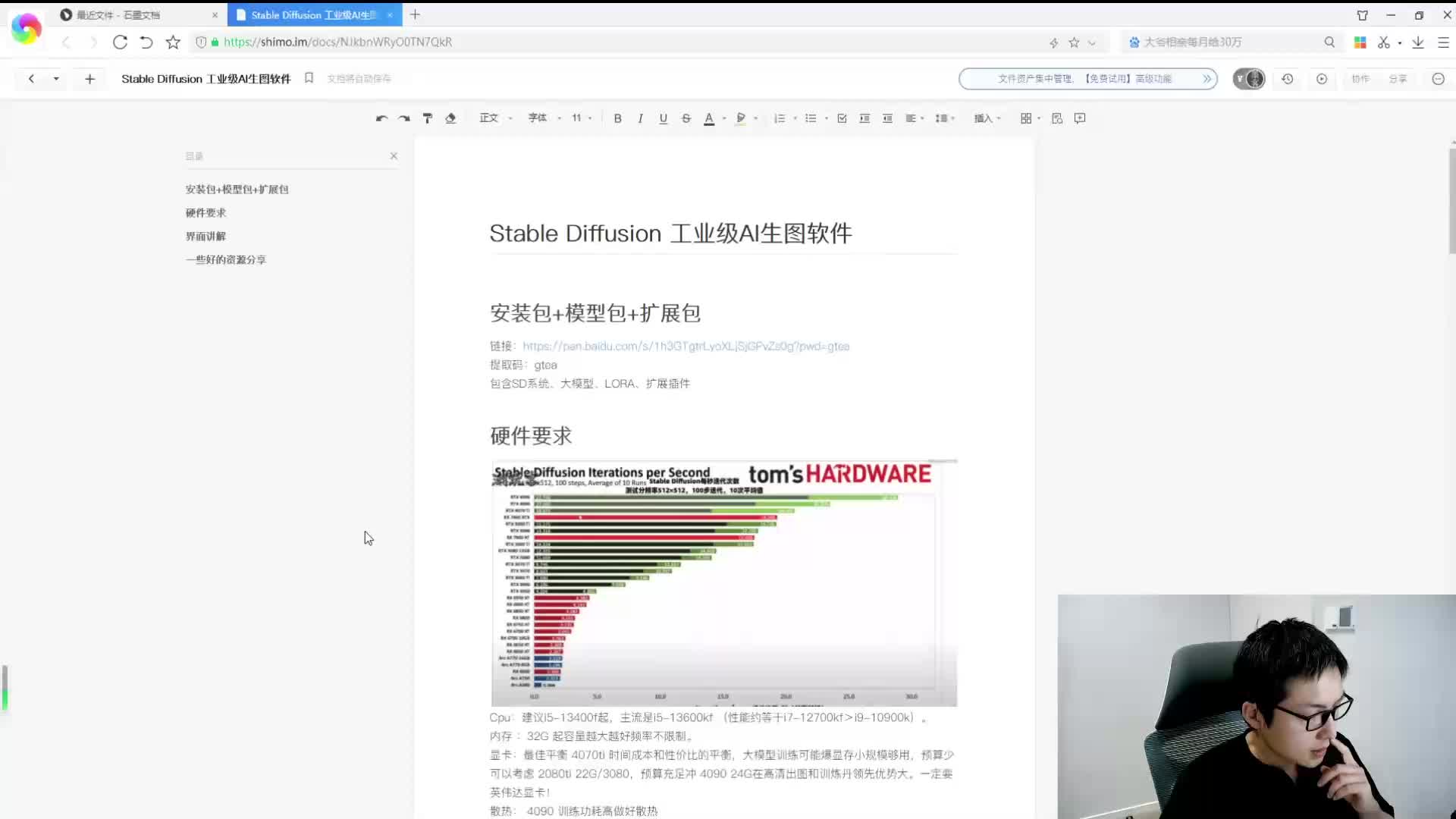Increase paragraph indent
Screen dimensions: 1456x819
864,118
